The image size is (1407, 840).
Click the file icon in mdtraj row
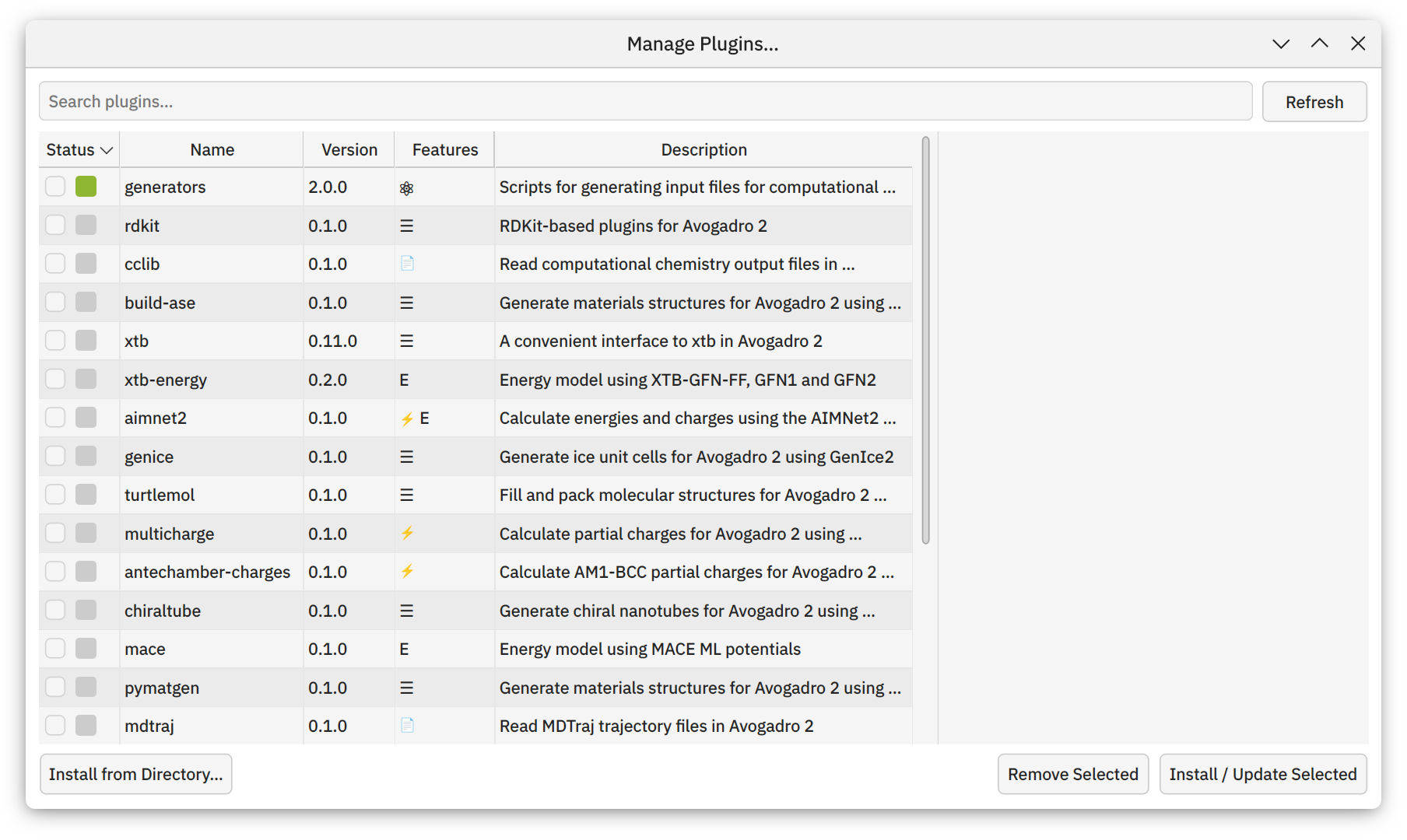[407, 726]
